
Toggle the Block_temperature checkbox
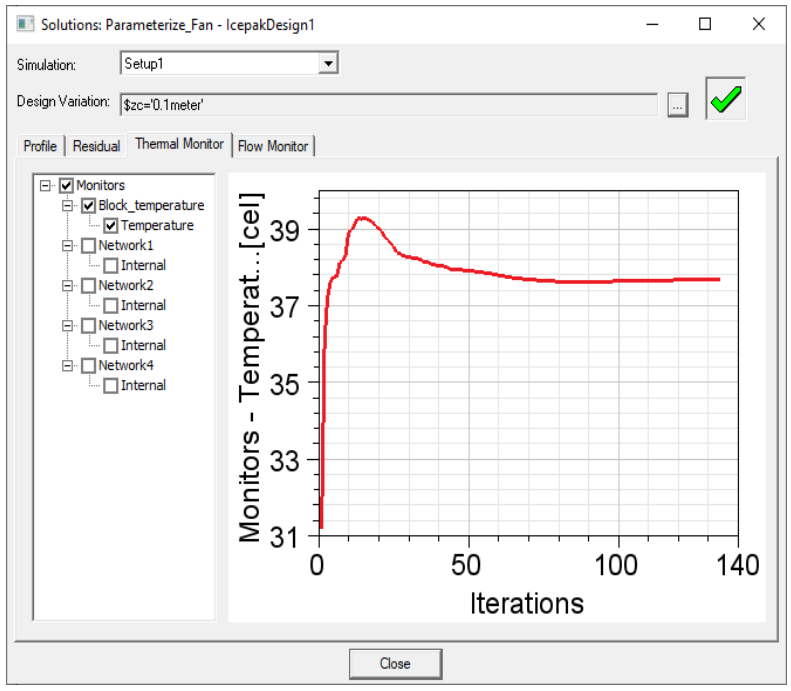(89, 205)
